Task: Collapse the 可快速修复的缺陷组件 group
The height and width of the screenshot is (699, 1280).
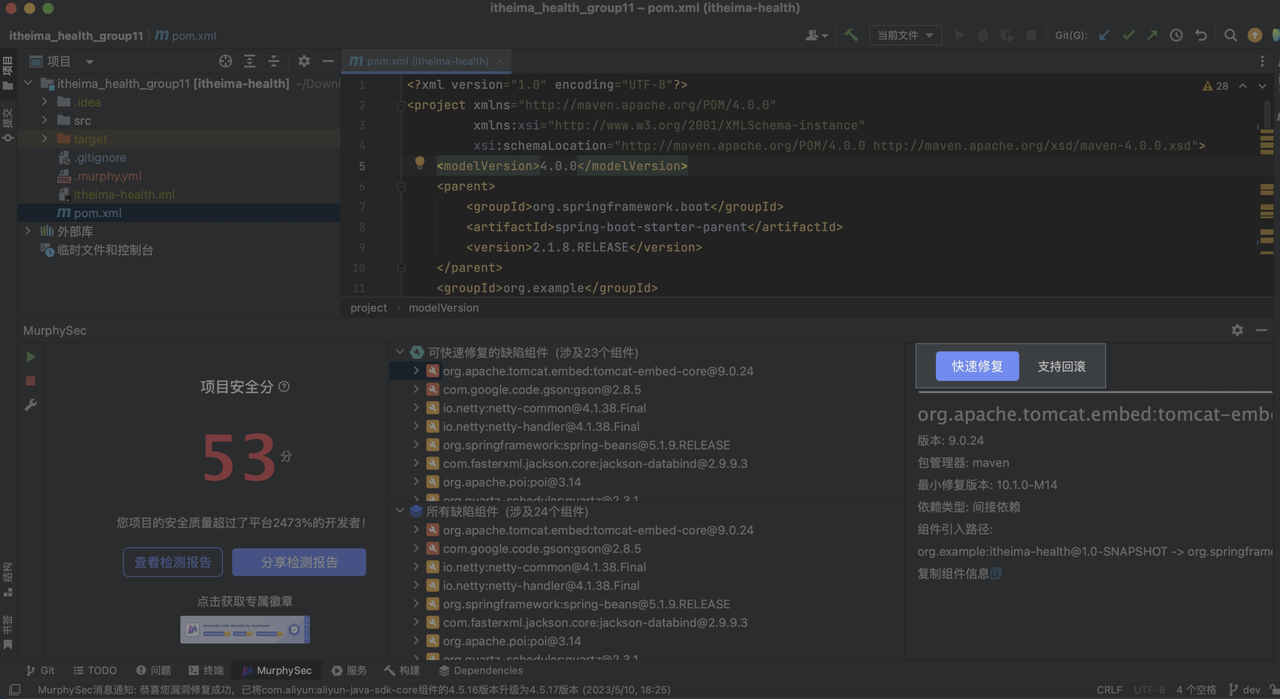Action: pyautogui.click(x=400, y=352)
